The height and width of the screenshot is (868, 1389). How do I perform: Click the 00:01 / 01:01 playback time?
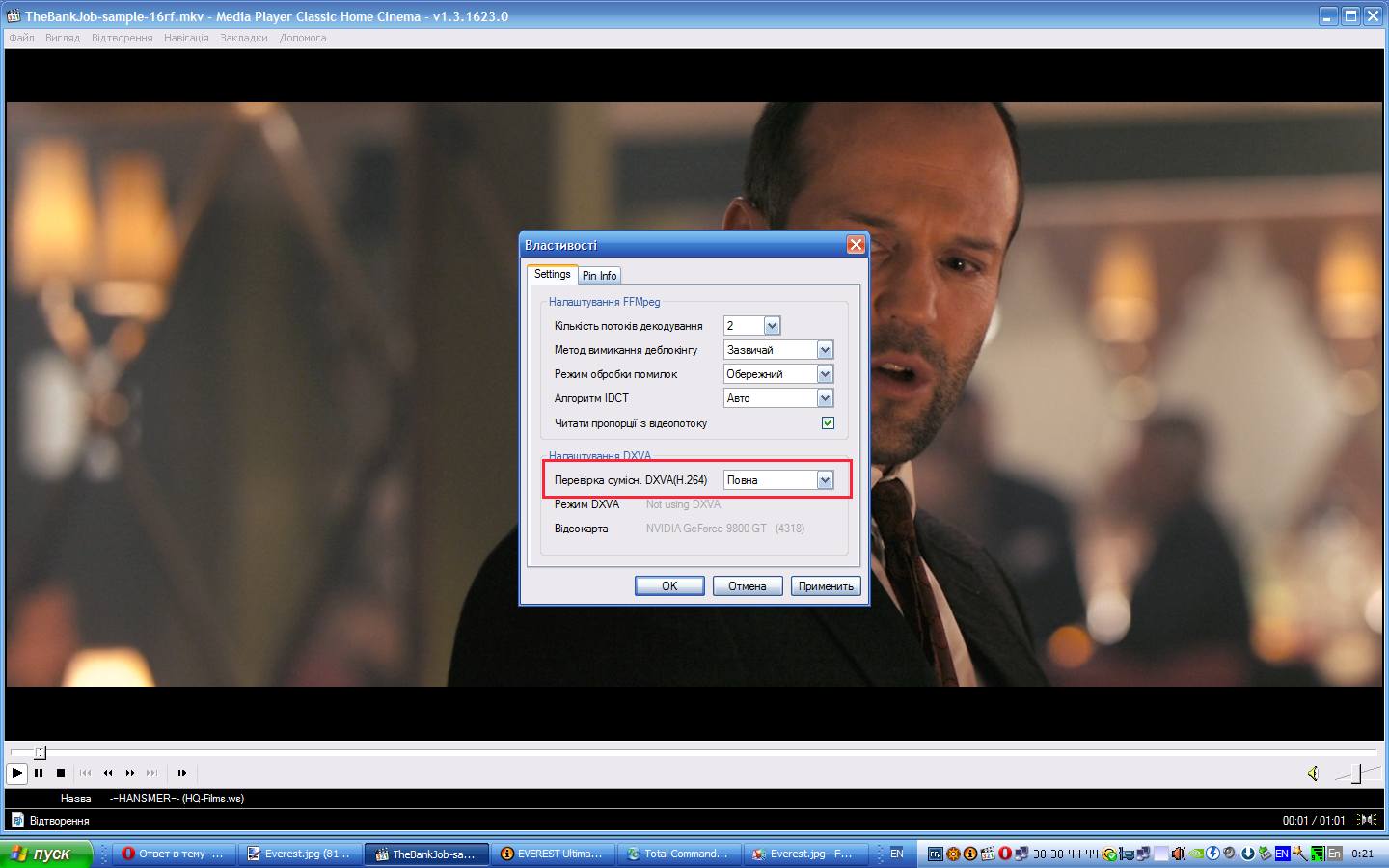point(1314,821)
